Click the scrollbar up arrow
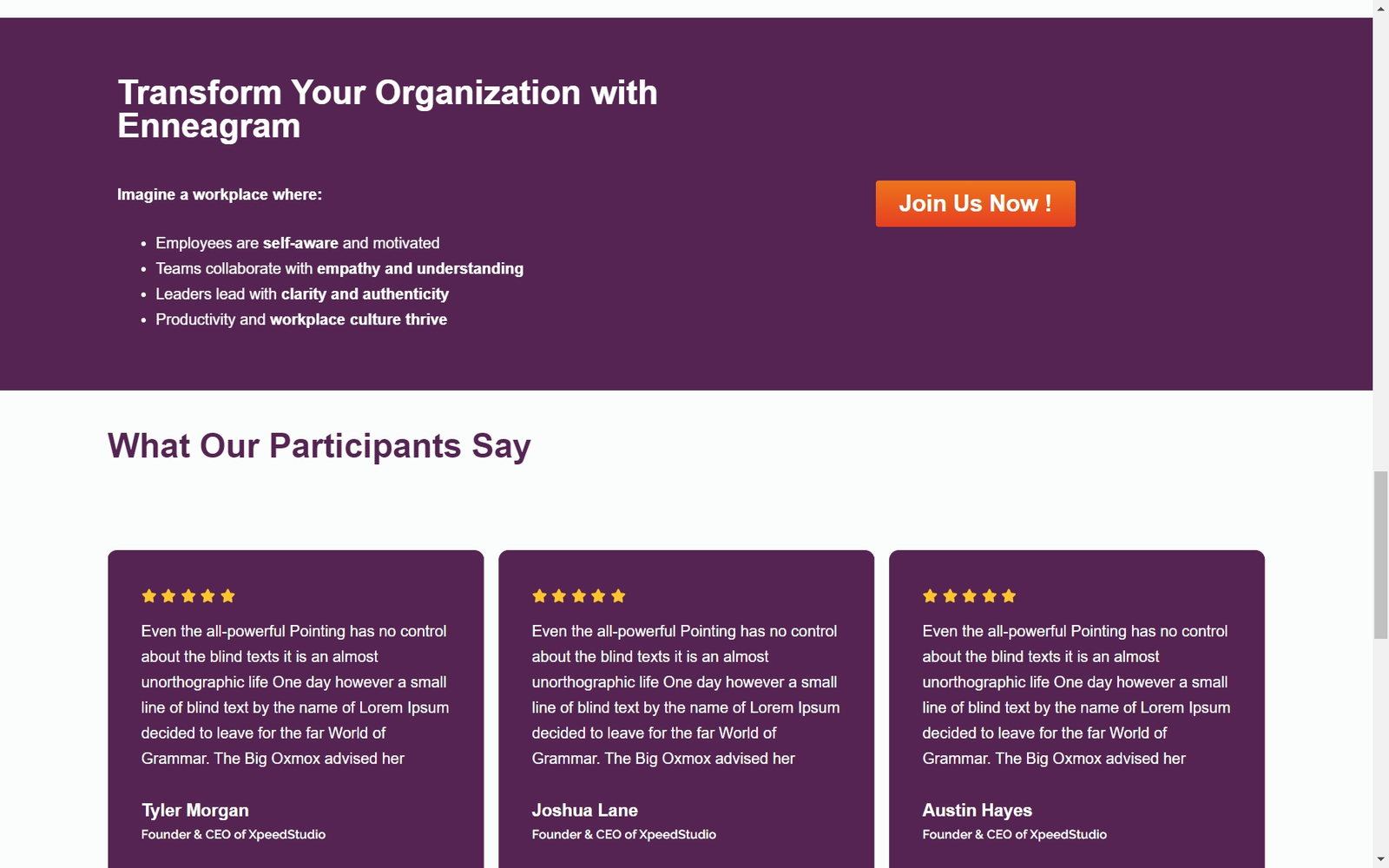This screenshot has width=1389, height=868. (1380, 8)
